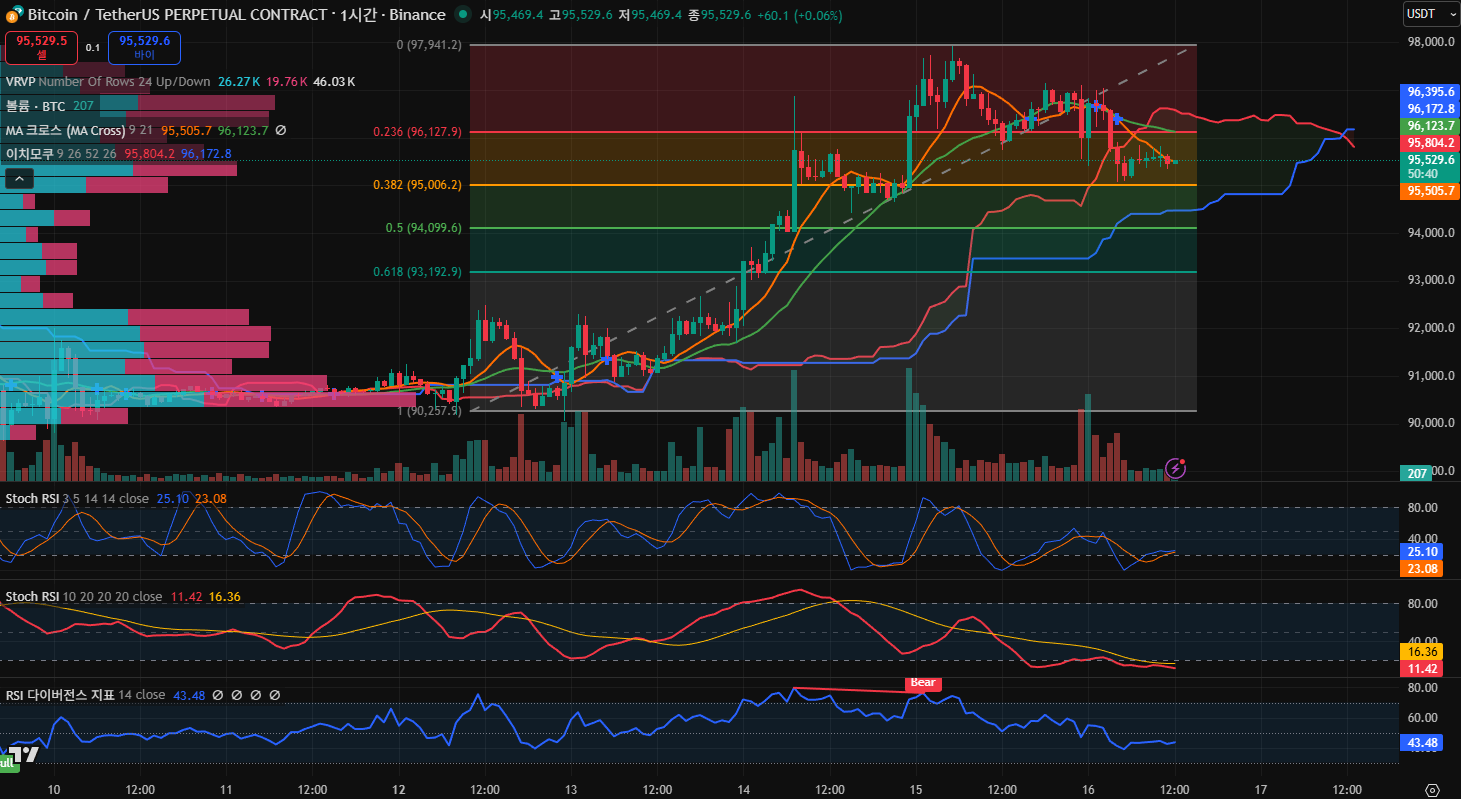Select the Ichimoku indicator legend entry
The height and width of the screenshot is (799, 1461).
(x=28, y=154)
